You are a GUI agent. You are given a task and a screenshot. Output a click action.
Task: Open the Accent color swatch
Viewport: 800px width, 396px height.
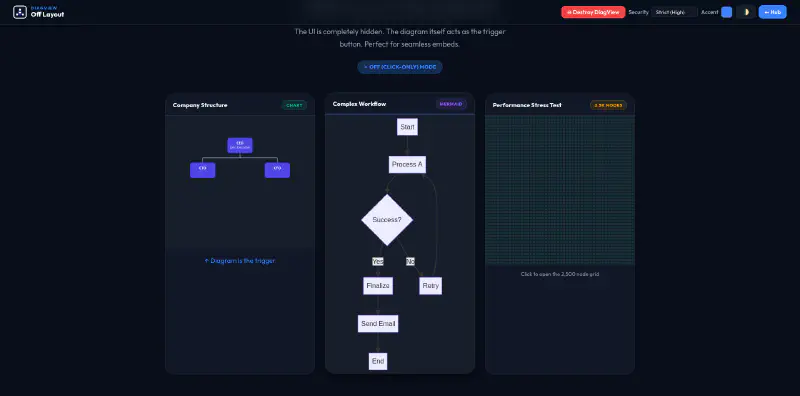click(x=727, y=12)
